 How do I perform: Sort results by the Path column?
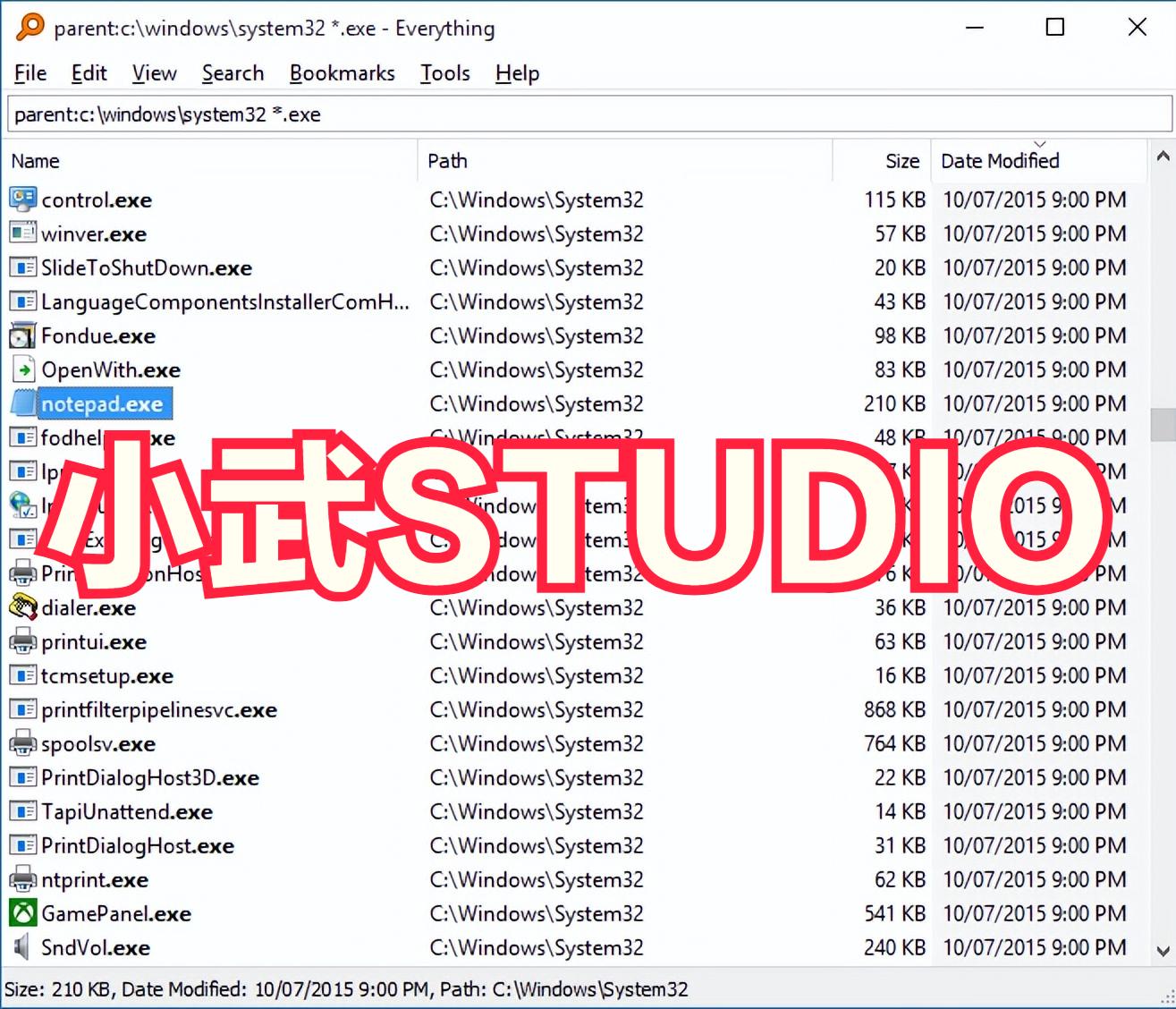(x=625, y=161)
